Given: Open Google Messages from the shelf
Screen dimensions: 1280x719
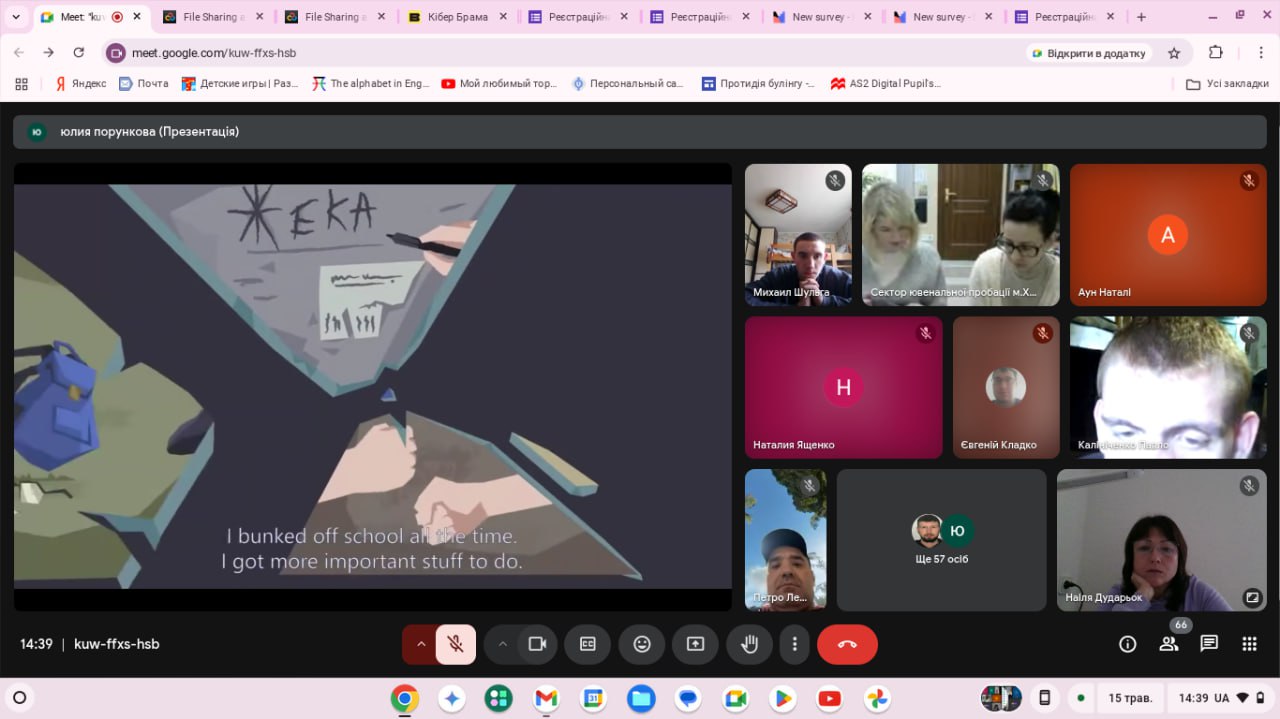Looking at the screenshot, I should click(x=688, y=698).
